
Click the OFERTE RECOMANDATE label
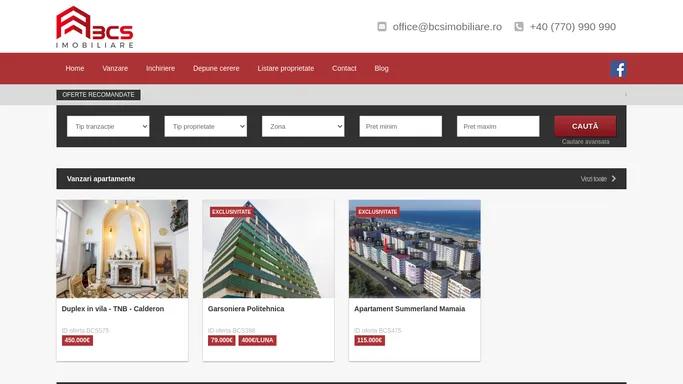click(98, 95)
